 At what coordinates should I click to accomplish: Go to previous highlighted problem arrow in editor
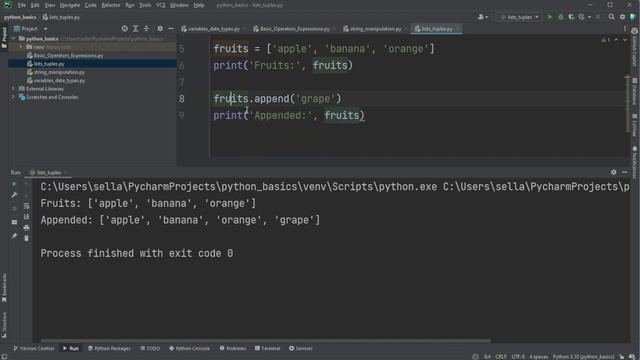click(616, 40)
